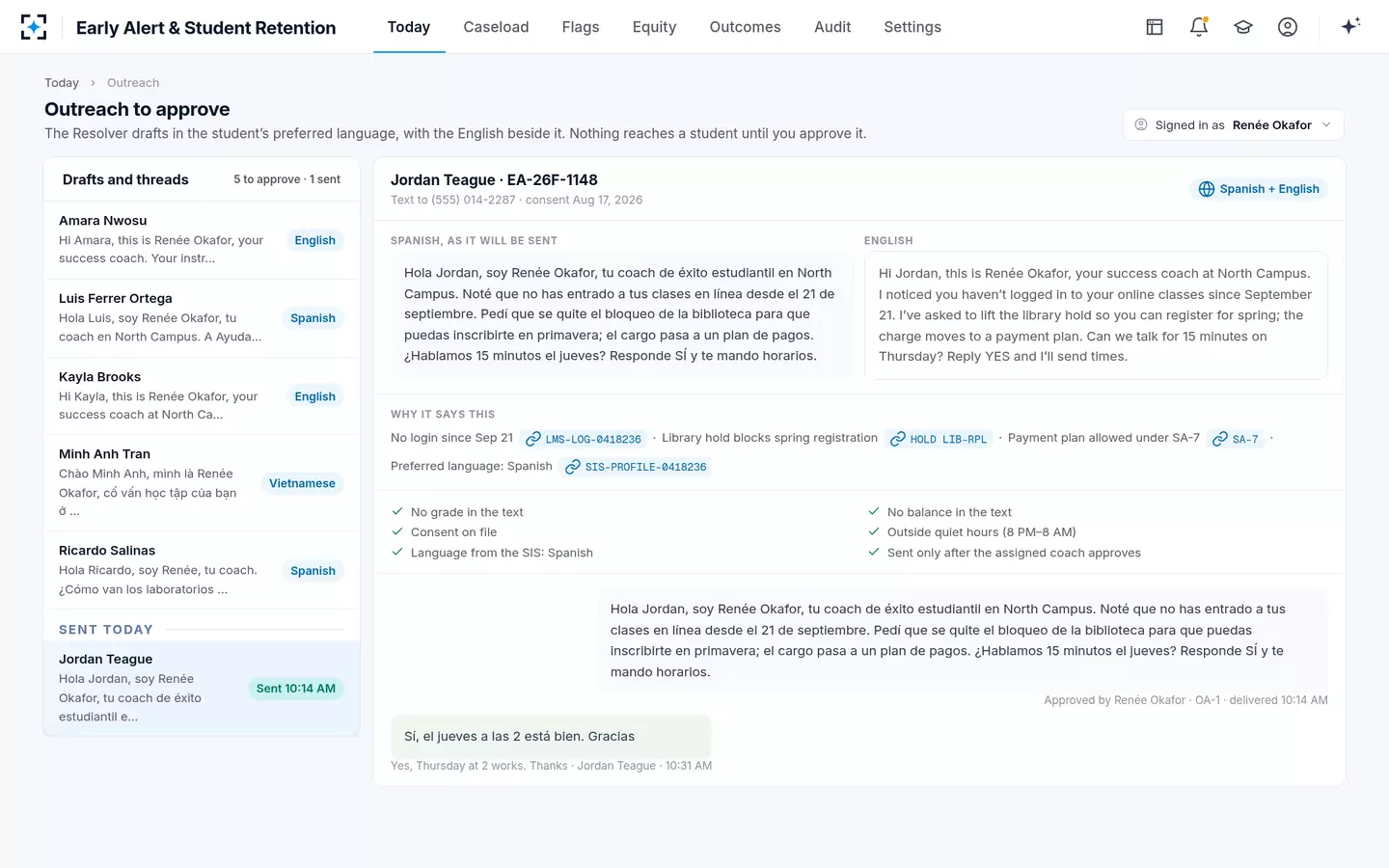Switch to the Caseload tab
1389x868 pixels.
point(496,27)
